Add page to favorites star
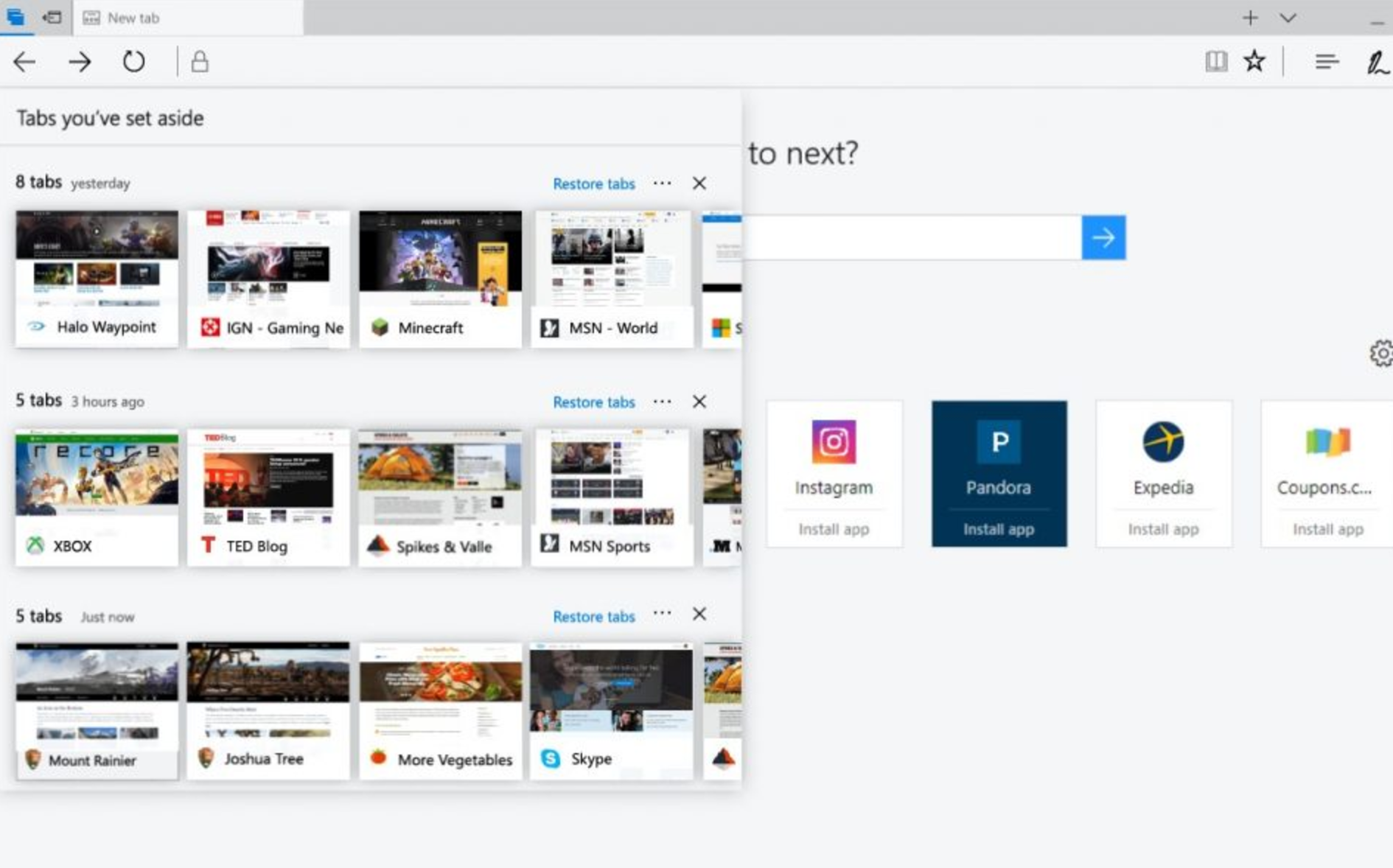The height and width of the screenshot is (868, 1393). coord(1254,60)
